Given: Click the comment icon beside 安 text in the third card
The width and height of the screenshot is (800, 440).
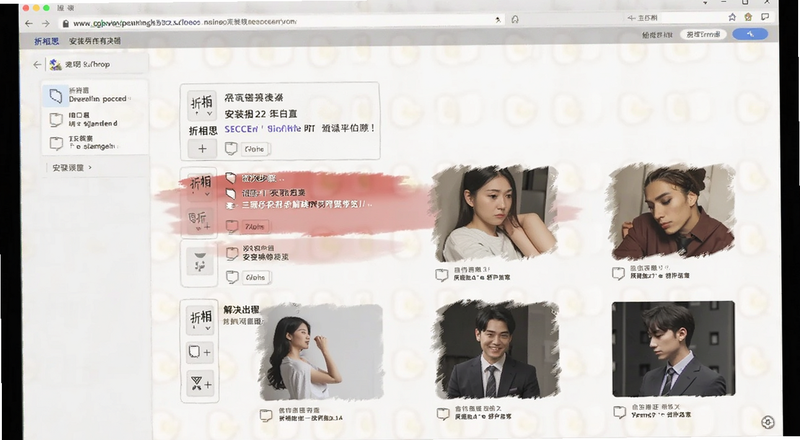Looking at the screenshot, I should pyautogui.click(x=232, y=253).
